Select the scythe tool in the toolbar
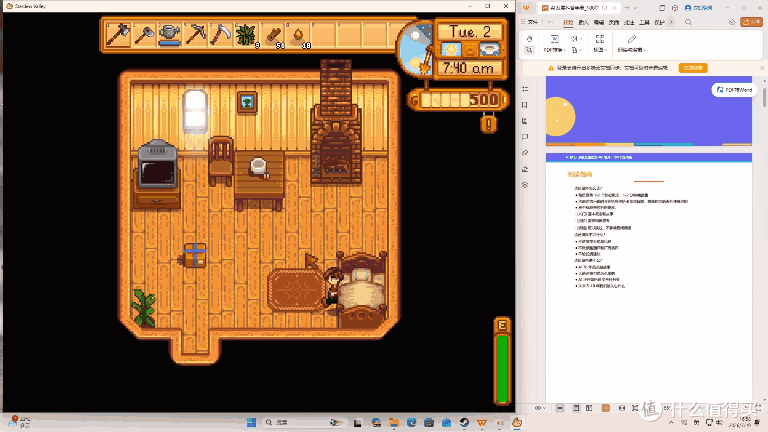 (x=221, y=35)
